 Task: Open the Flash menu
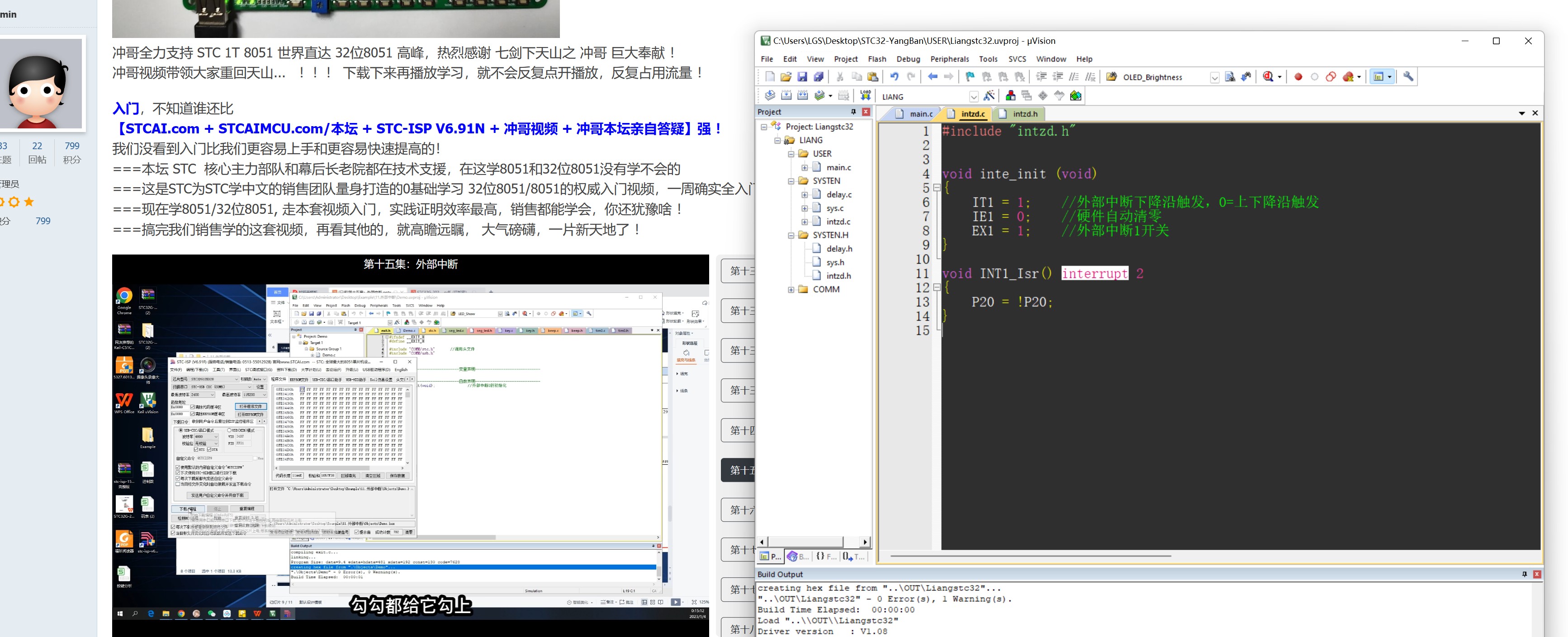click(x=876, y=59)
